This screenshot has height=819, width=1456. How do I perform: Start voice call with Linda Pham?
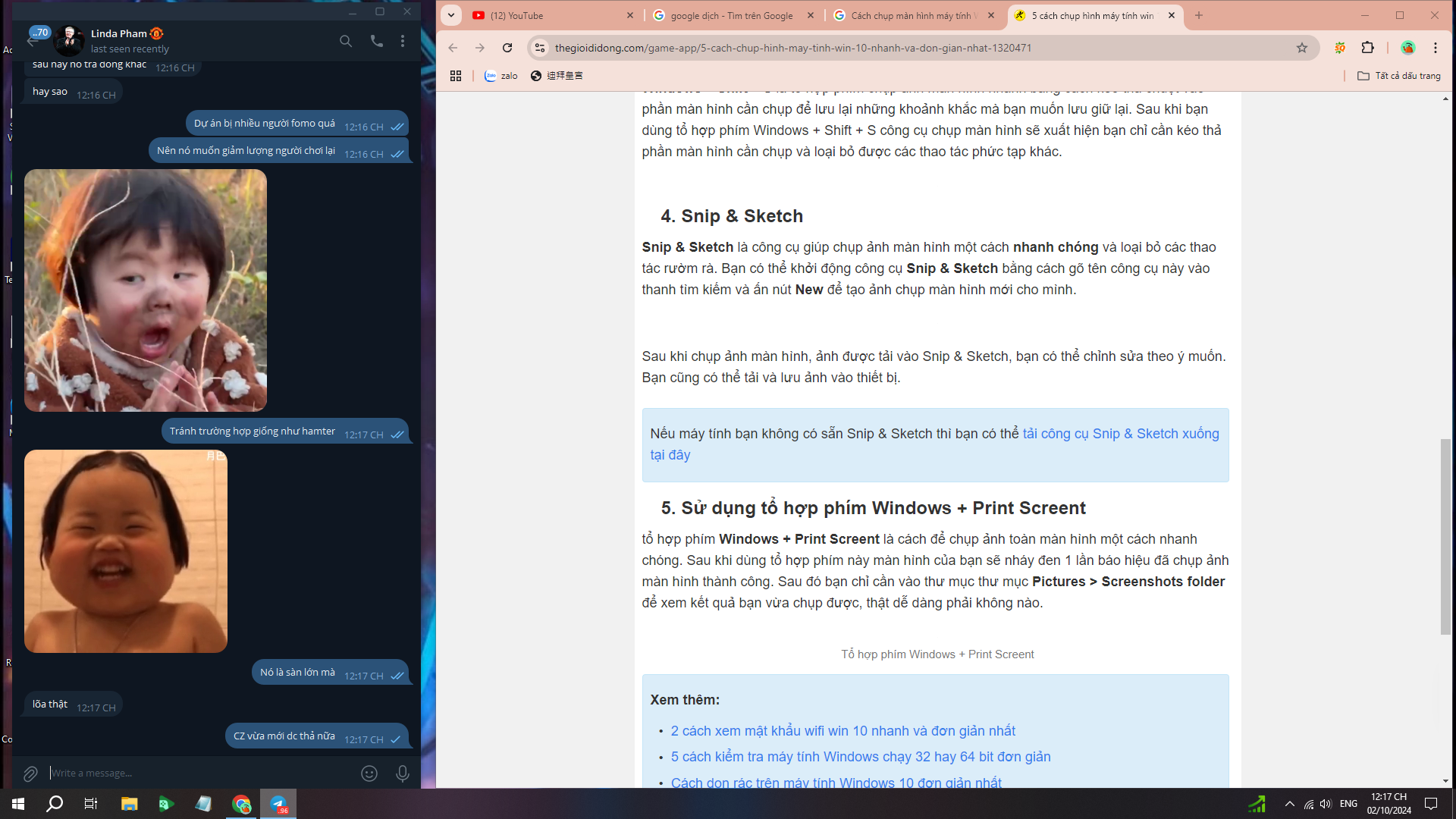coord(376,41)
